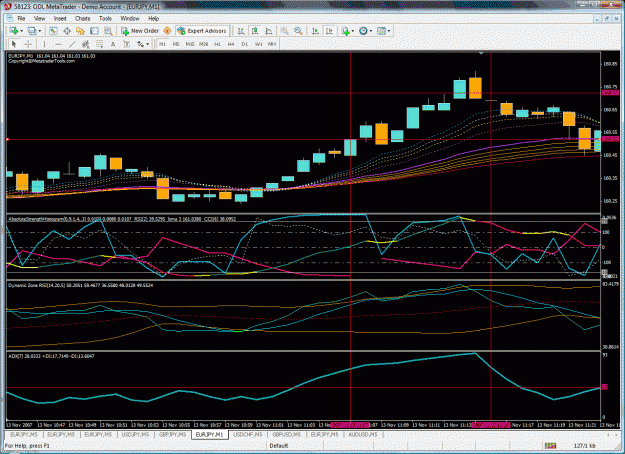Expand the Indicators dropdown arrow
Screen dimensions: 625x454
click(x=353, y=31)
